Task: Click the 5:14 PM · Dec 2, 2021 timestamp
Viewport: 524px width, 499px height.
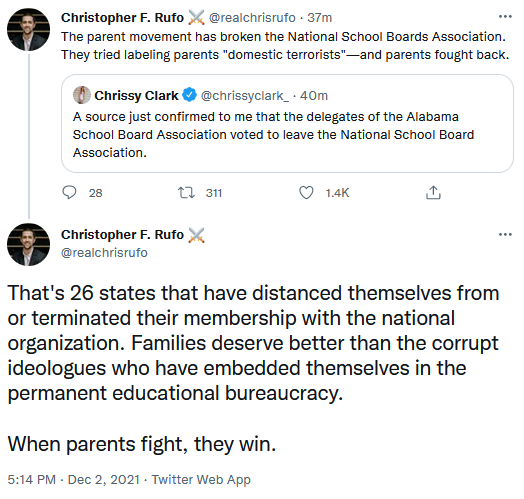Action: [74, 480]
